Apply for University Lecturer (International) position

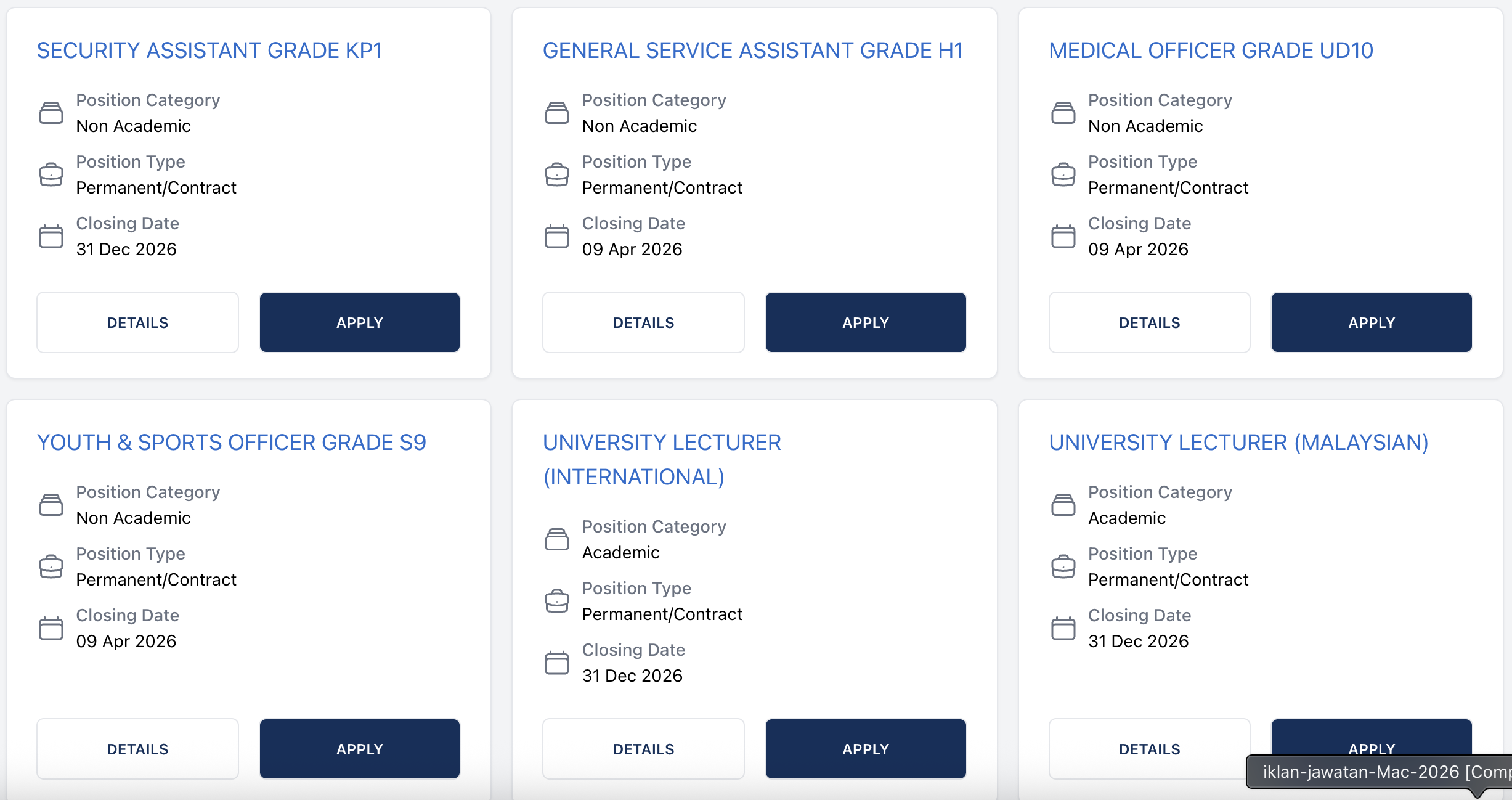click(x=866, y=749)
